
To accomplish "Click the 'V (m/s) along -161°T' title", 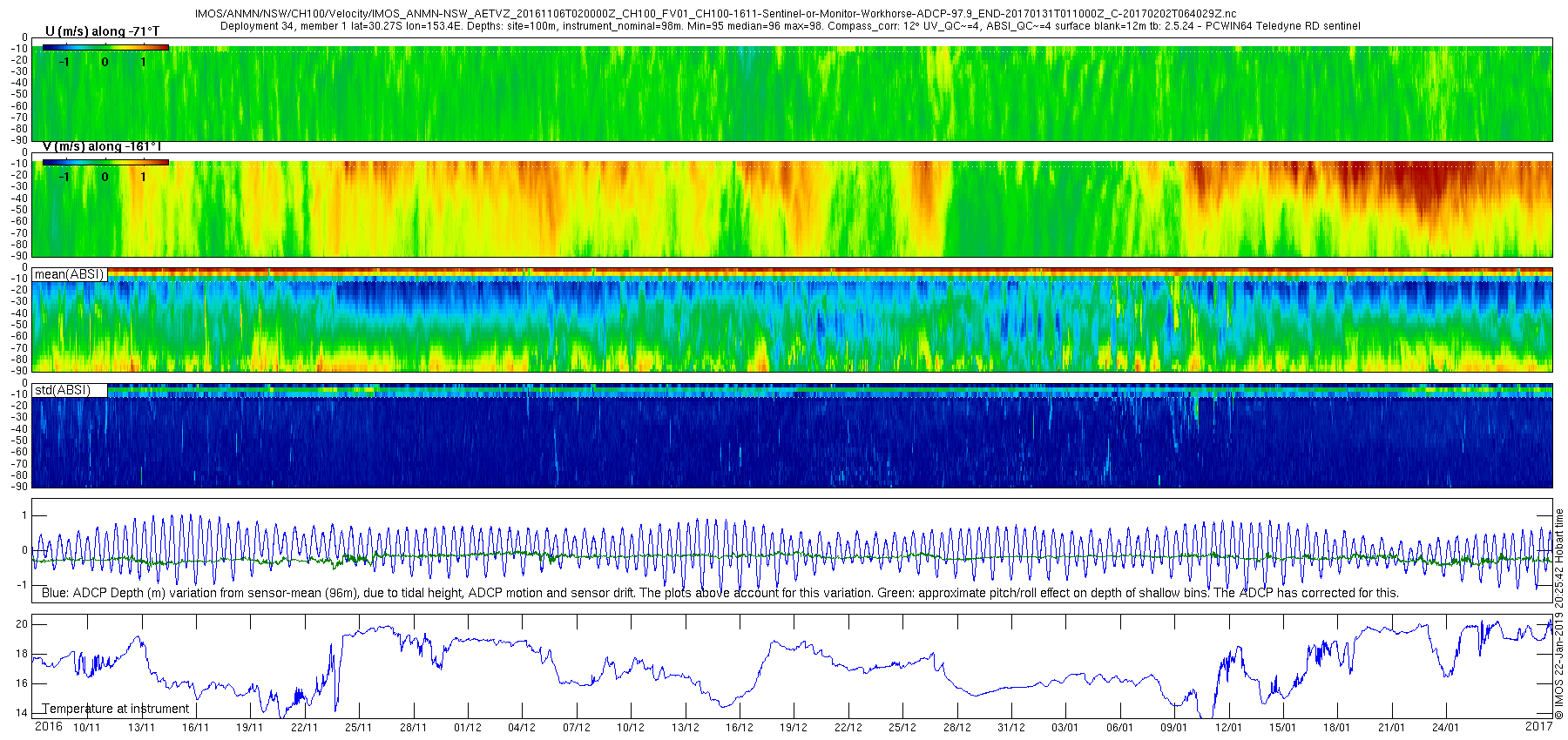I will coord(102,146).
